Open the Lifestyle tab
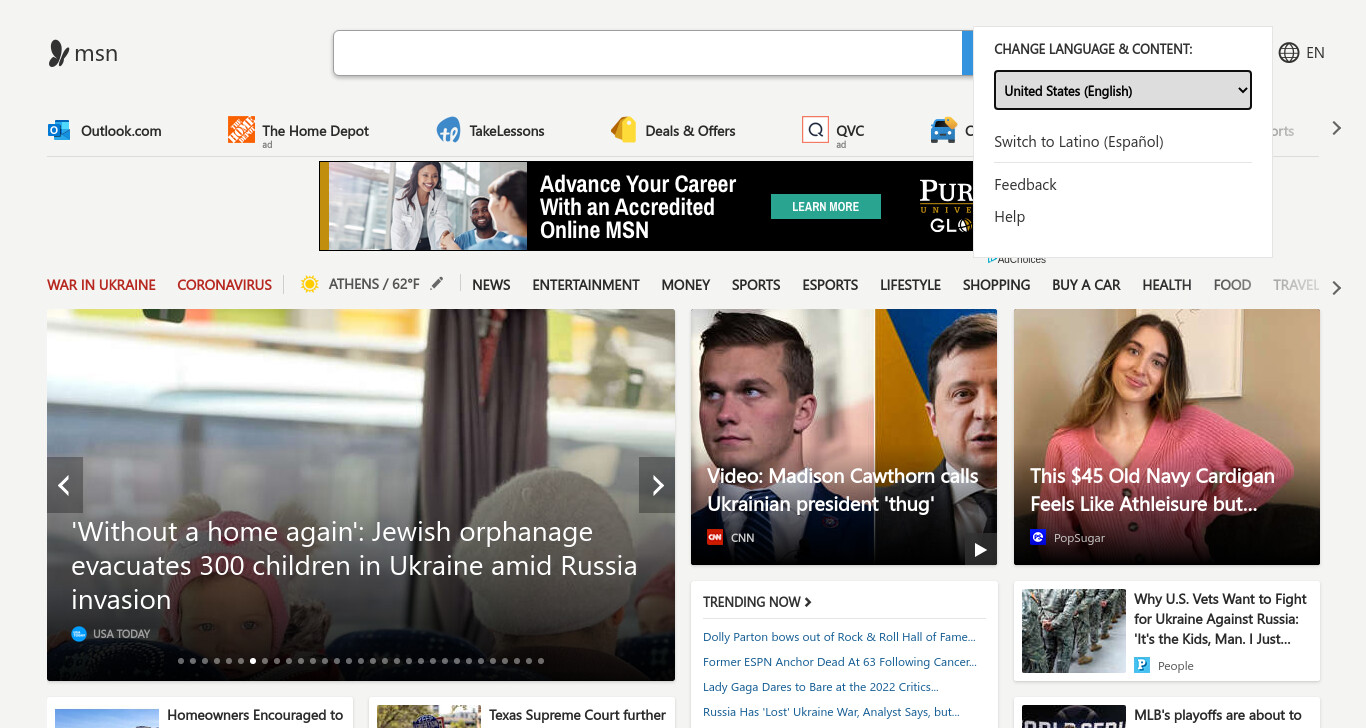 pyautogui.click(x=910, y=285)
